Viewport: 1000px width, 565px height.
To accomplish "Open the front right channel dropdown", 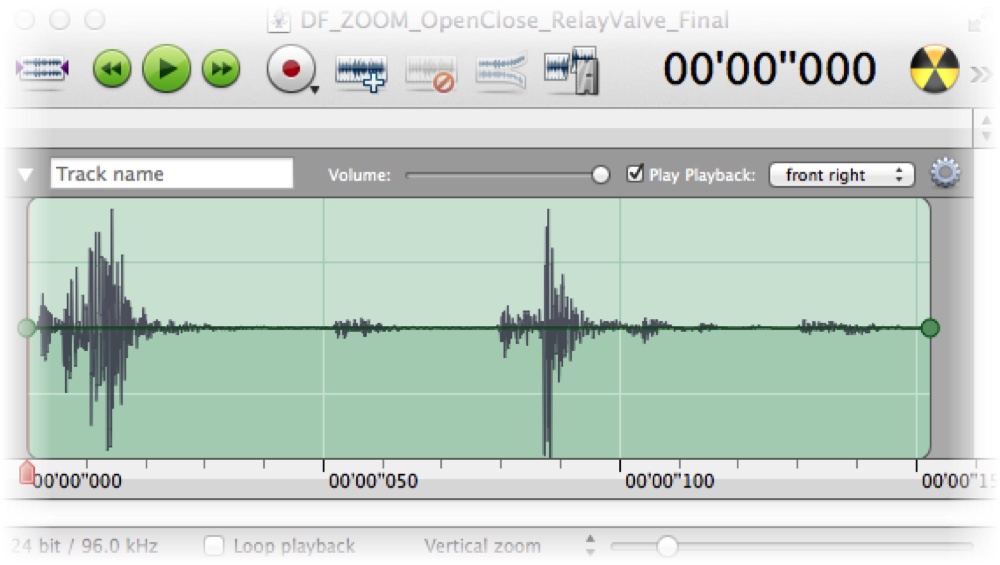I will pyautogui.click(x=842, y=175).
